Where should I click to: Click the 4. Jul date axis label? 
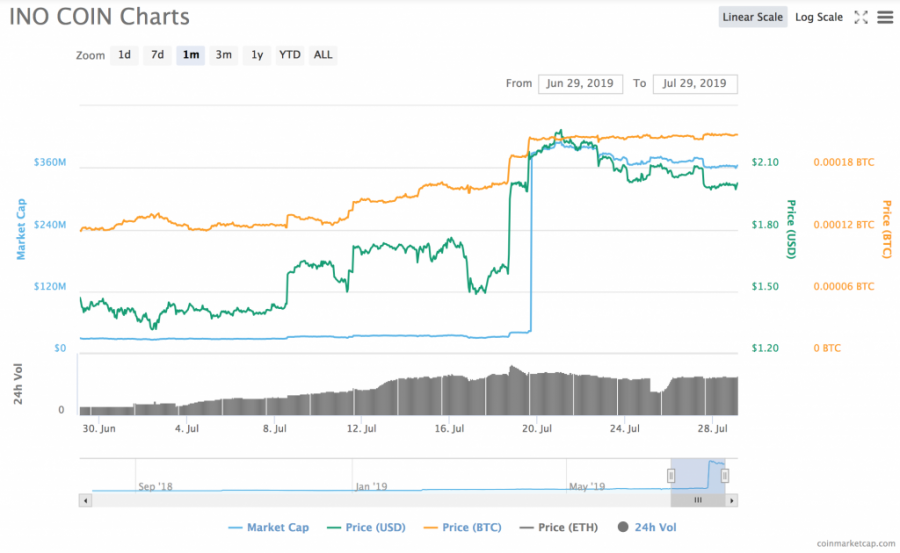tap(187, 428)
